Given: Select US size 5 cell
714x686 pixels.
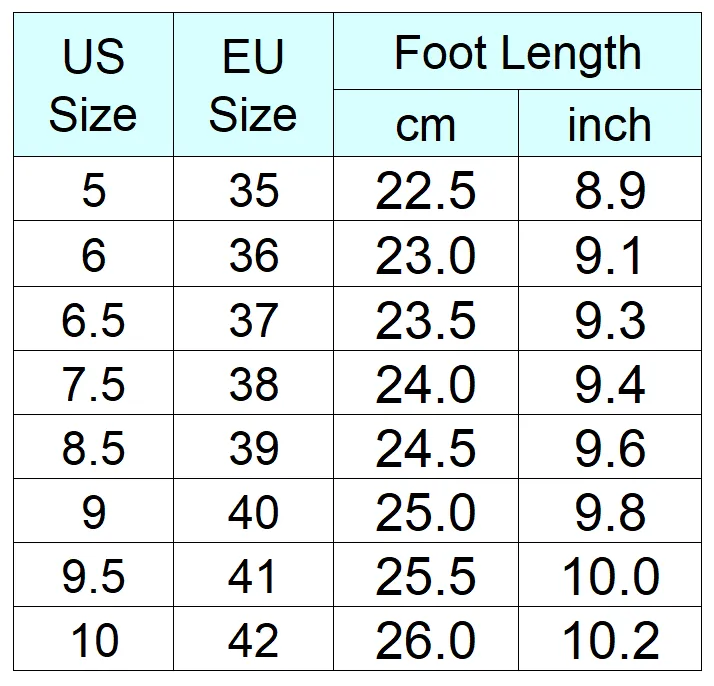Looking at the screenshot, I should click(93, 189).
